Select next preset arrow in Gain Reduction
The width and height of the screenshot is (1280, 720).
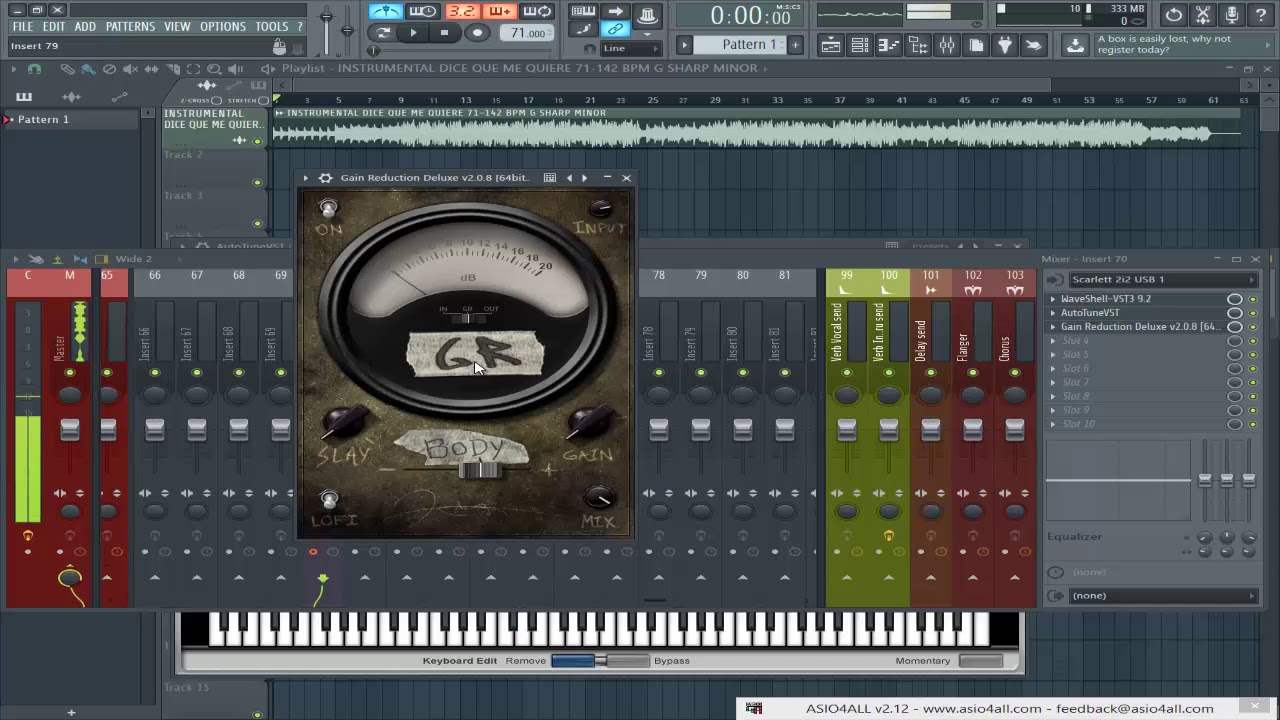point(585,178)
